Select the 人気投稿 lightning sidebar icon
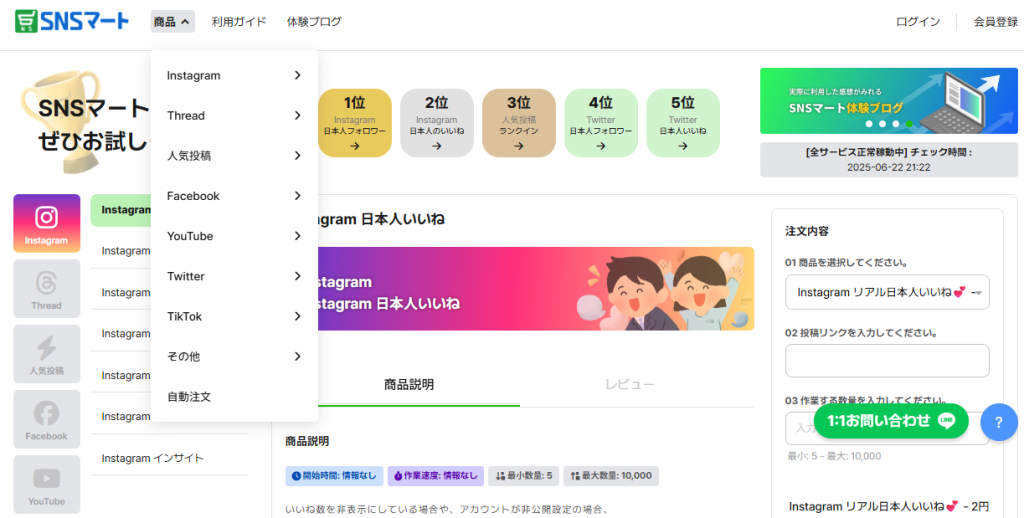Viewport: 1024px width, 518px height. pos(46,354)
